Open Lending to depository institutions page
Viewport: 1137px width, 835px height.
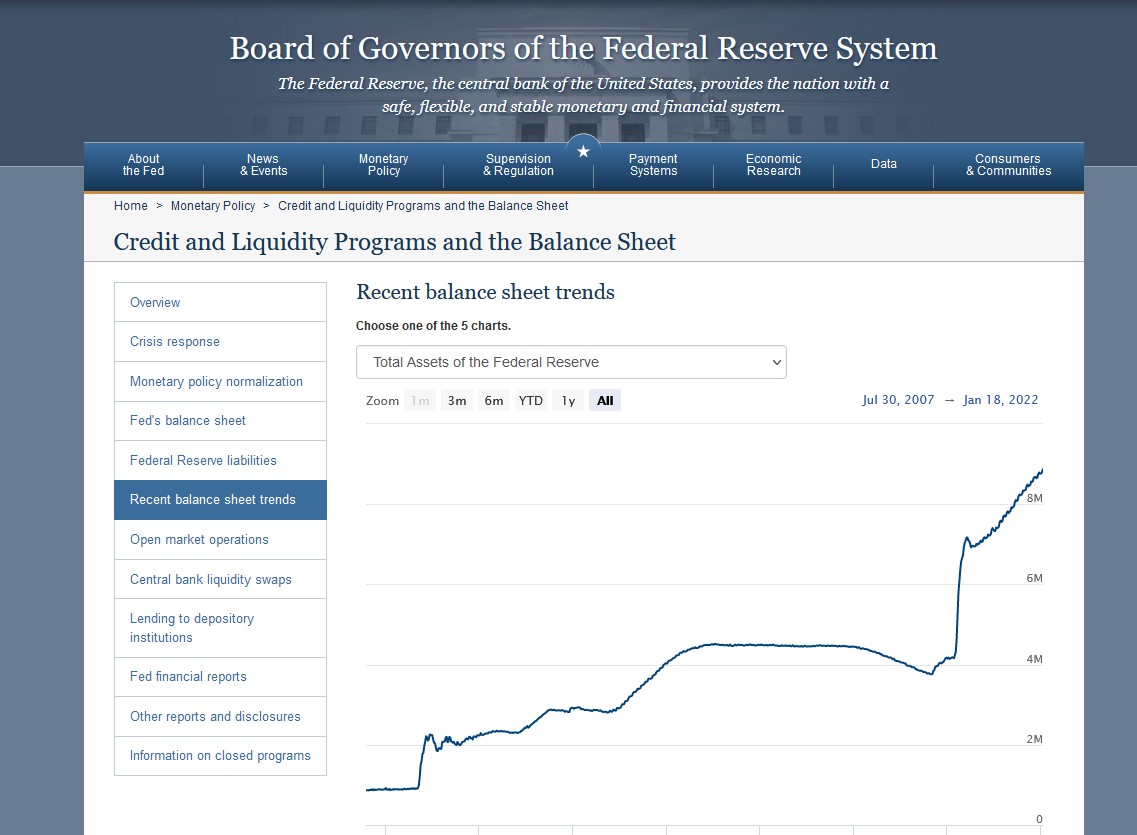point(220,628)
